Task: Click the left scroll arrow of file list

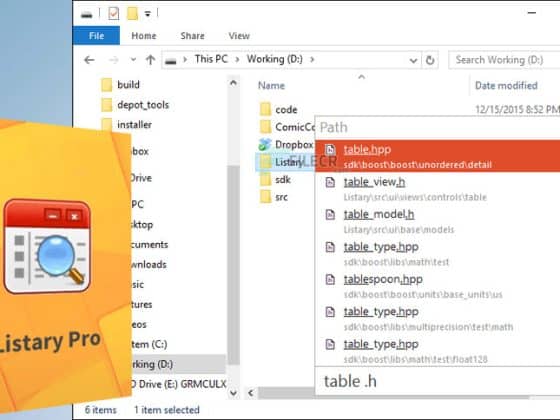Action: pyautogui.click(x=251, y=393)
